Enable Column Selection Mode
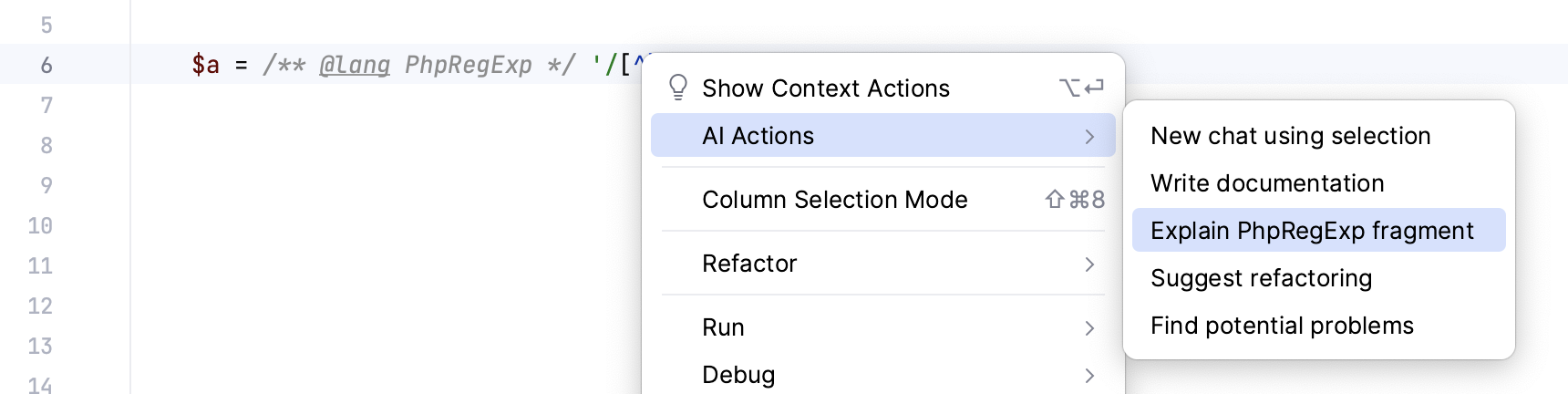 834,200
